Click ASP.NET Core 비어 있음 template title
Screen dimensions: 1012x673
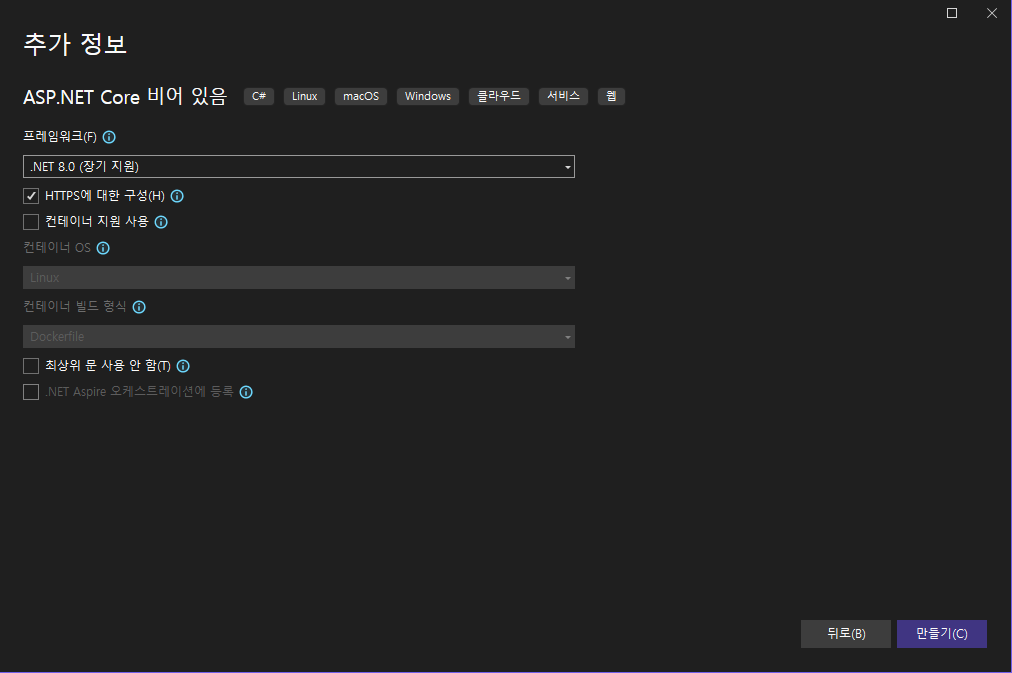(x=125, y=96)
